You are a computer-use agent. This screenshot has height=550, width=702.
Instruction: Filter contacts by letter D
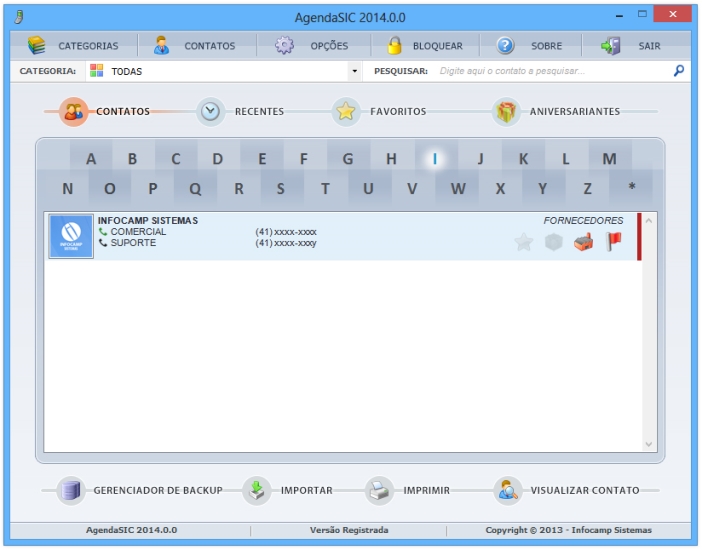click(x=218, y=159)
